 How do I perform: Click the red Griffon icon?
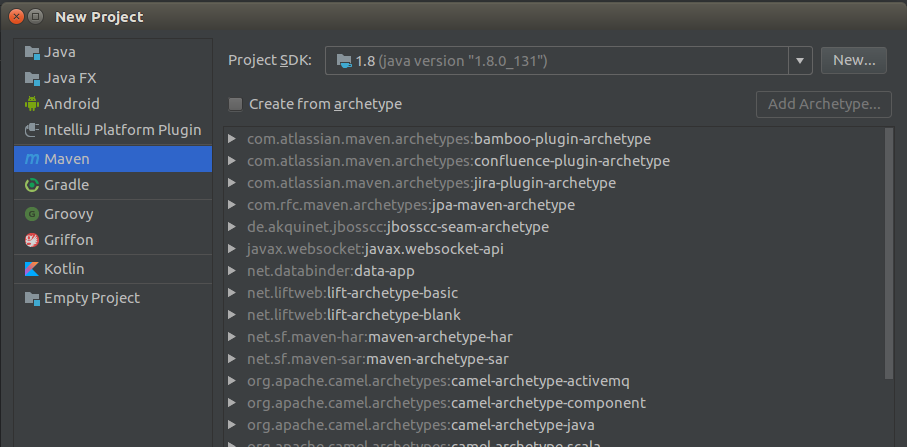[x=32, y=240]
